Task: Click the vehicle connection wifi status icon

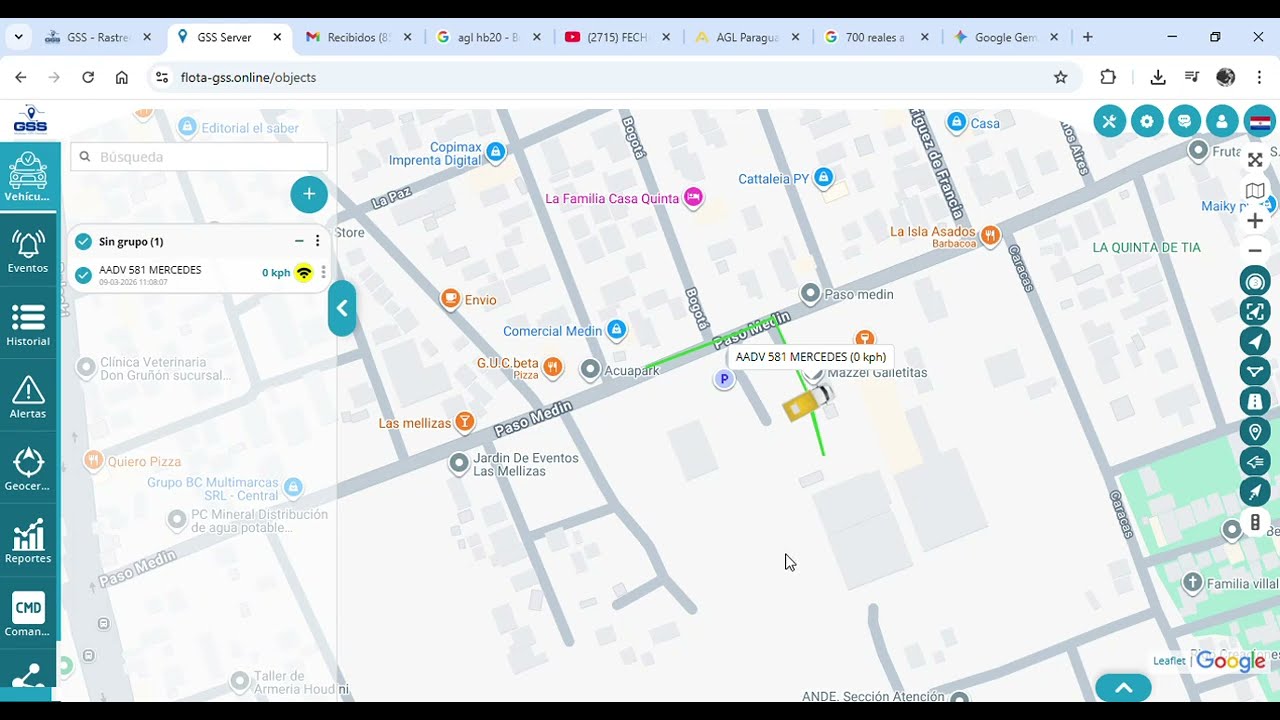Action: [304, 273]
